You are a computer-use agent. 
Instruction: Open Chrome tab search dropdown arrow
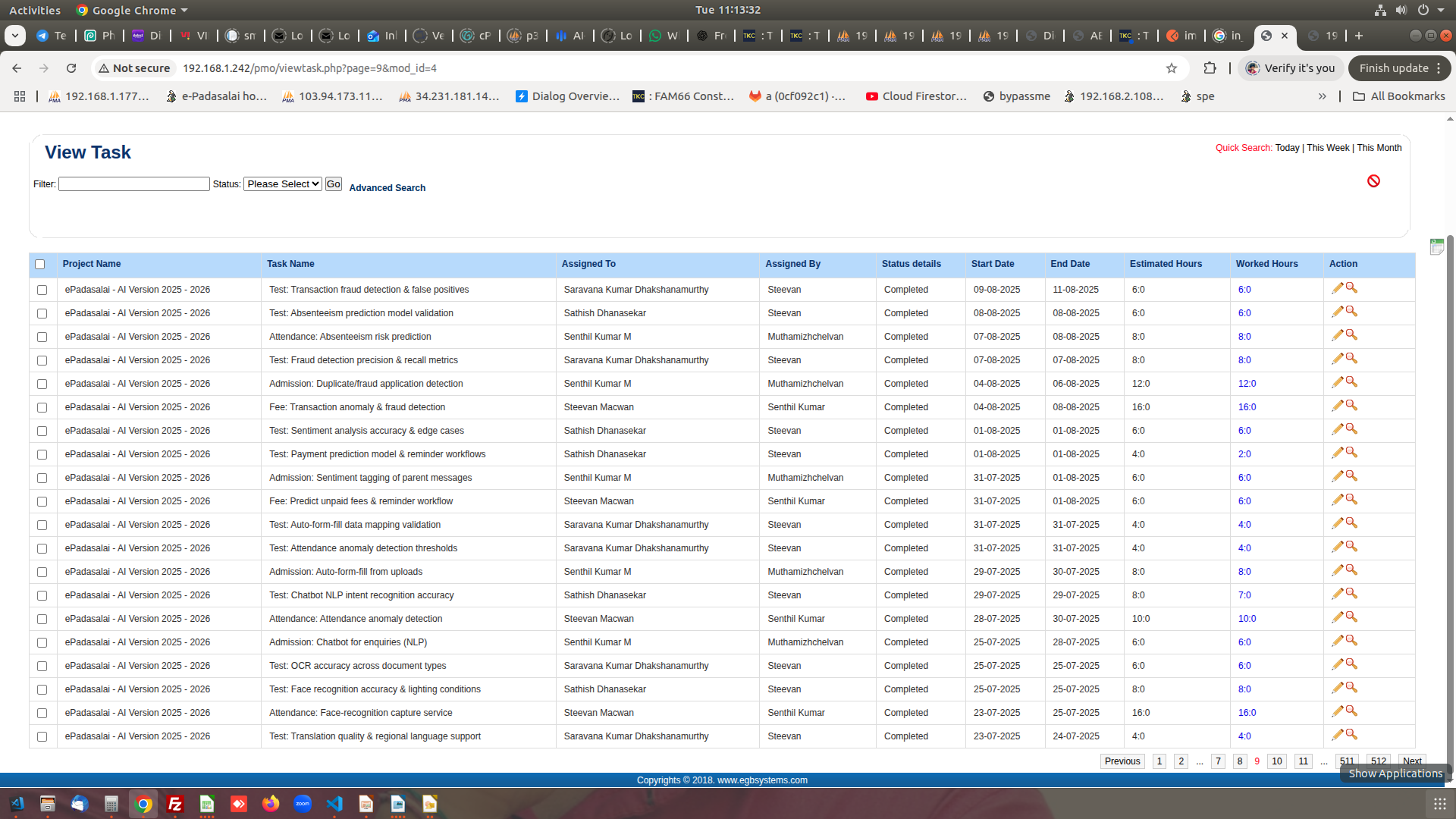click(15, 36)
